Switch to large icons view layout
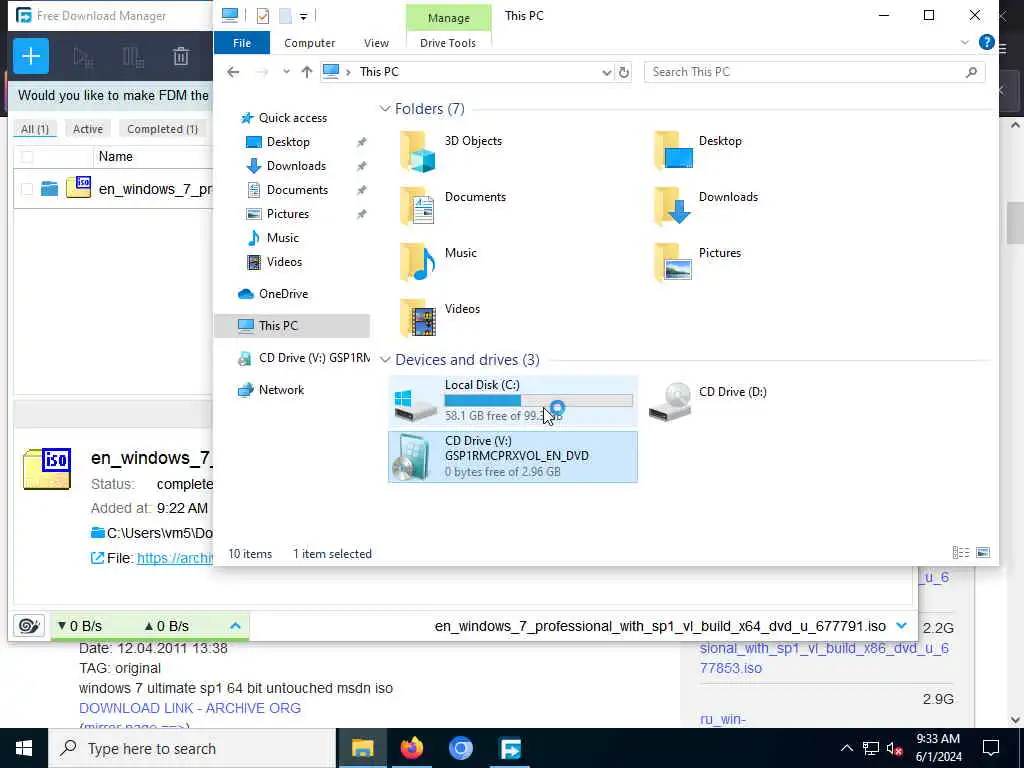Image resolution: width=1024 pixels, height=768 pixels. click(983, 553)
